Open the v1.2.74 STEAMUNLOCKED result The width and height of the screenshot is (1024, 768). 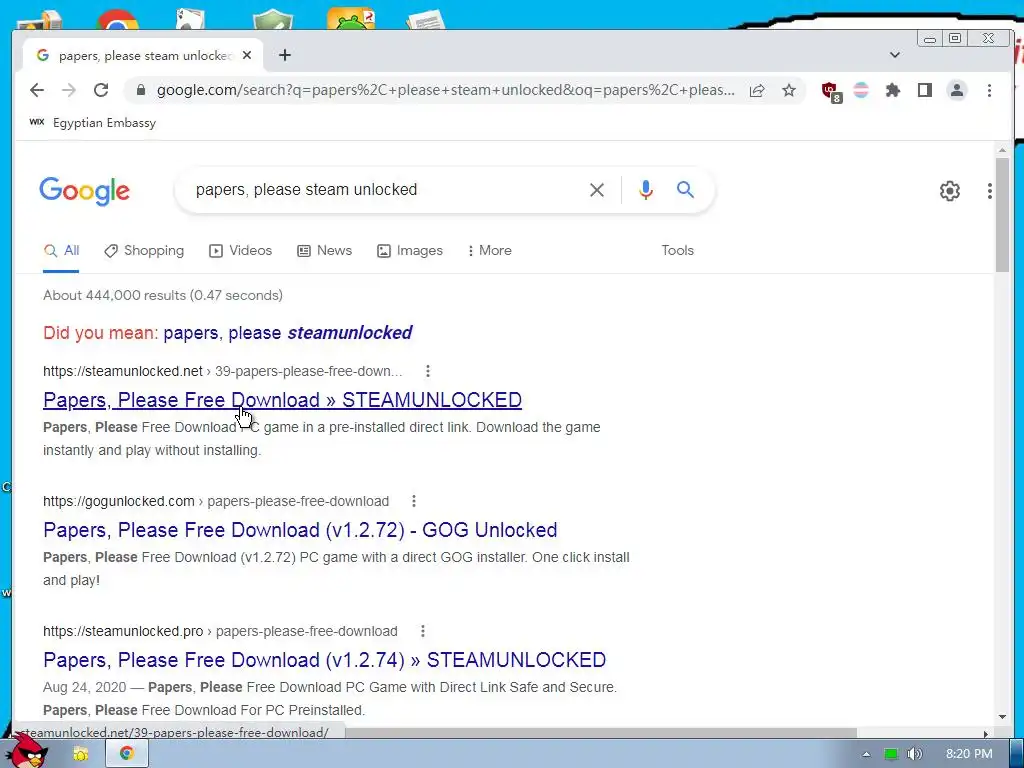tap(325, 660)
